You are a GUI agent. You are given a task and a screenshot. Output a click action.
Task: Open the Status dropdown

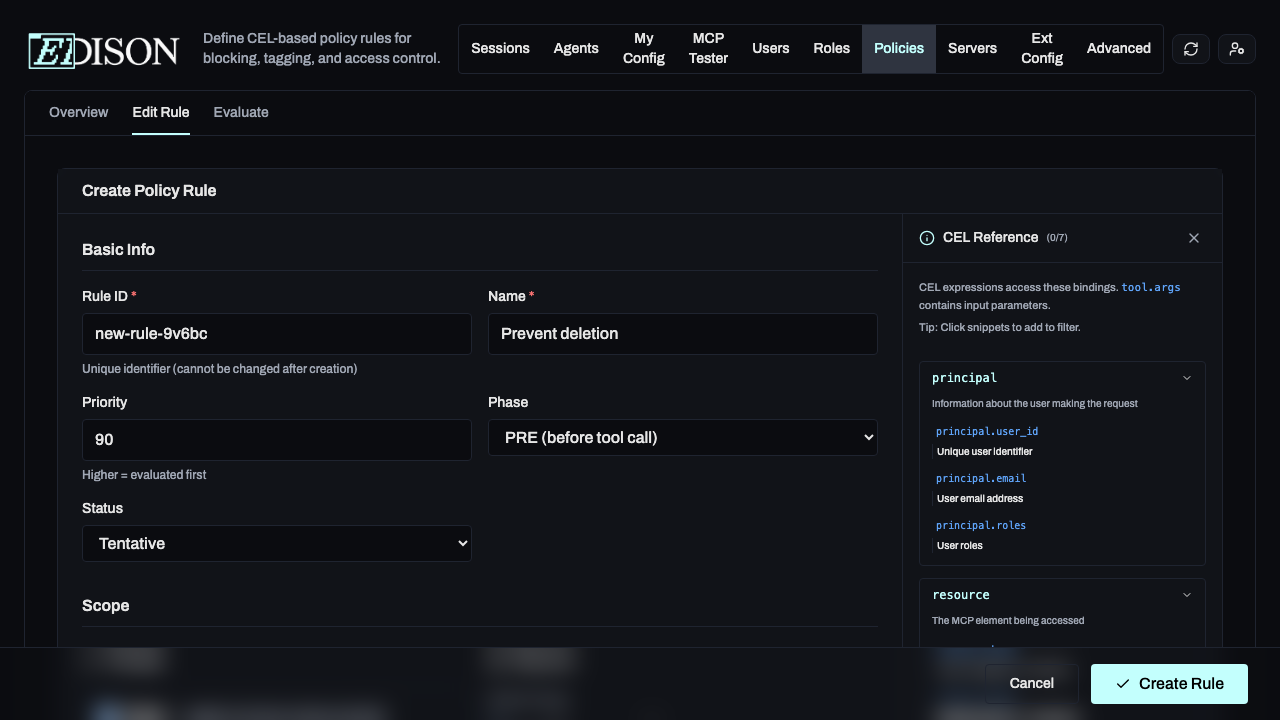[x=276, y=544]
